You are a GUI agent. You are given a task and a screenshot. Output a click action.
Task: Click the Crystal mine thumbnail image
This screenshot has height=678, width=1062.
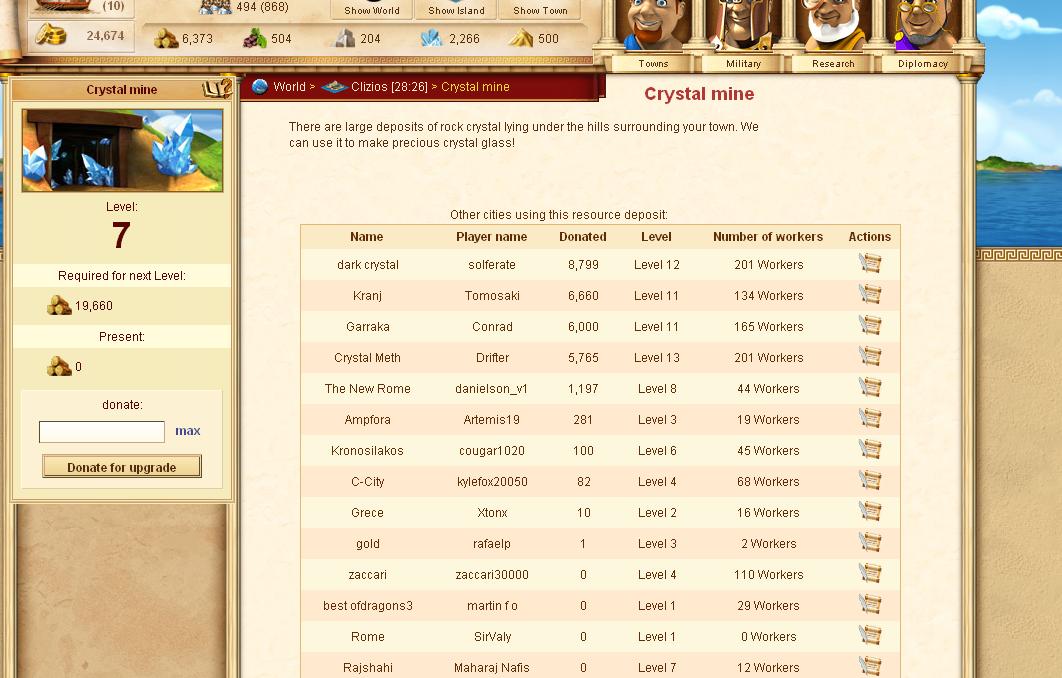tap(122, 150)
